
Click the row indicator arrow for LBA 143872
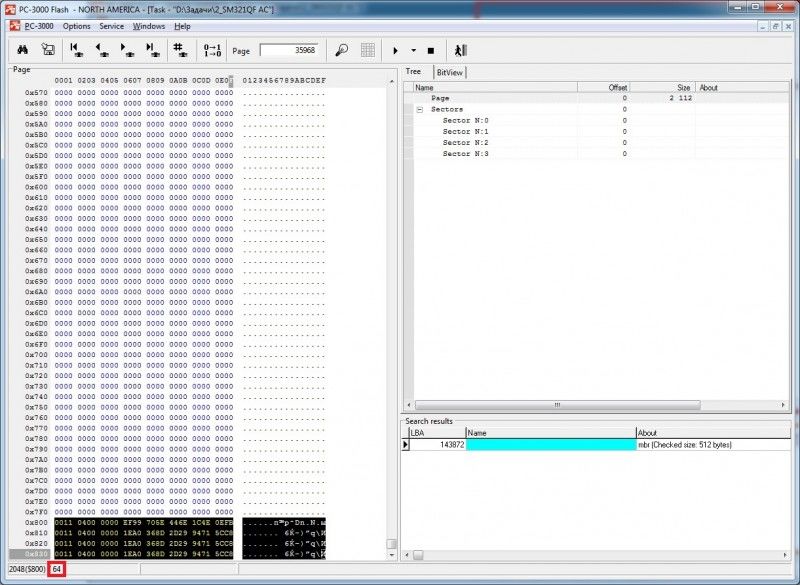click(406, 445)
